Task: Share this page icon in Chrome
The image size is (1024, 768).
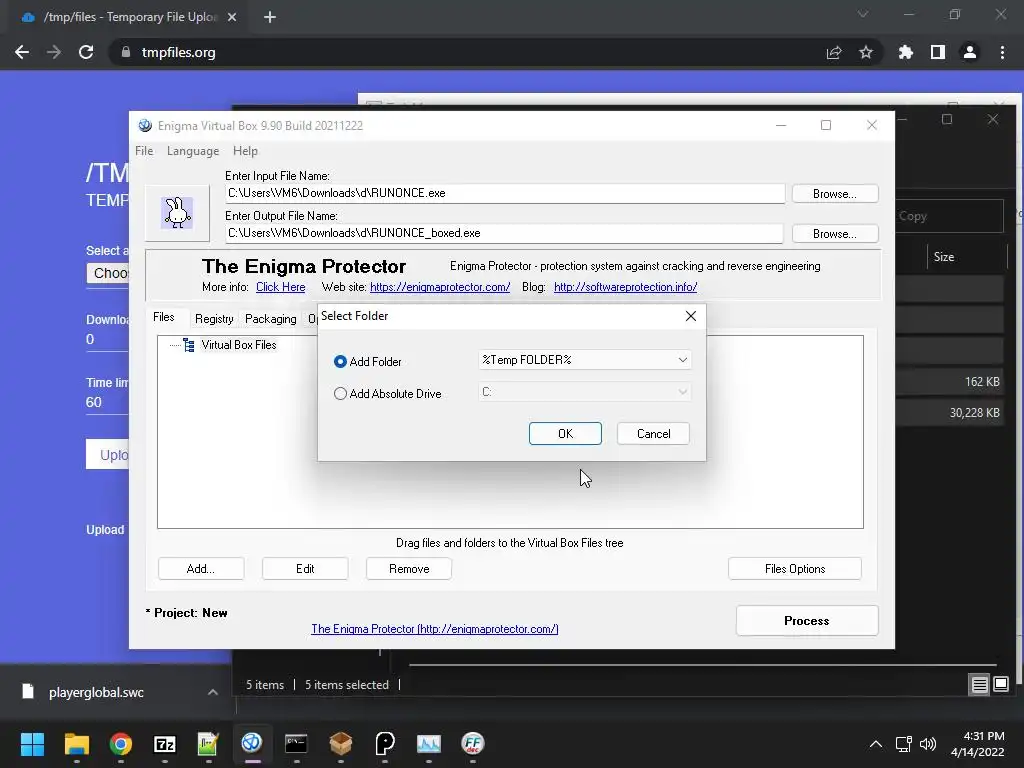Action: click(x=834, y=52)
